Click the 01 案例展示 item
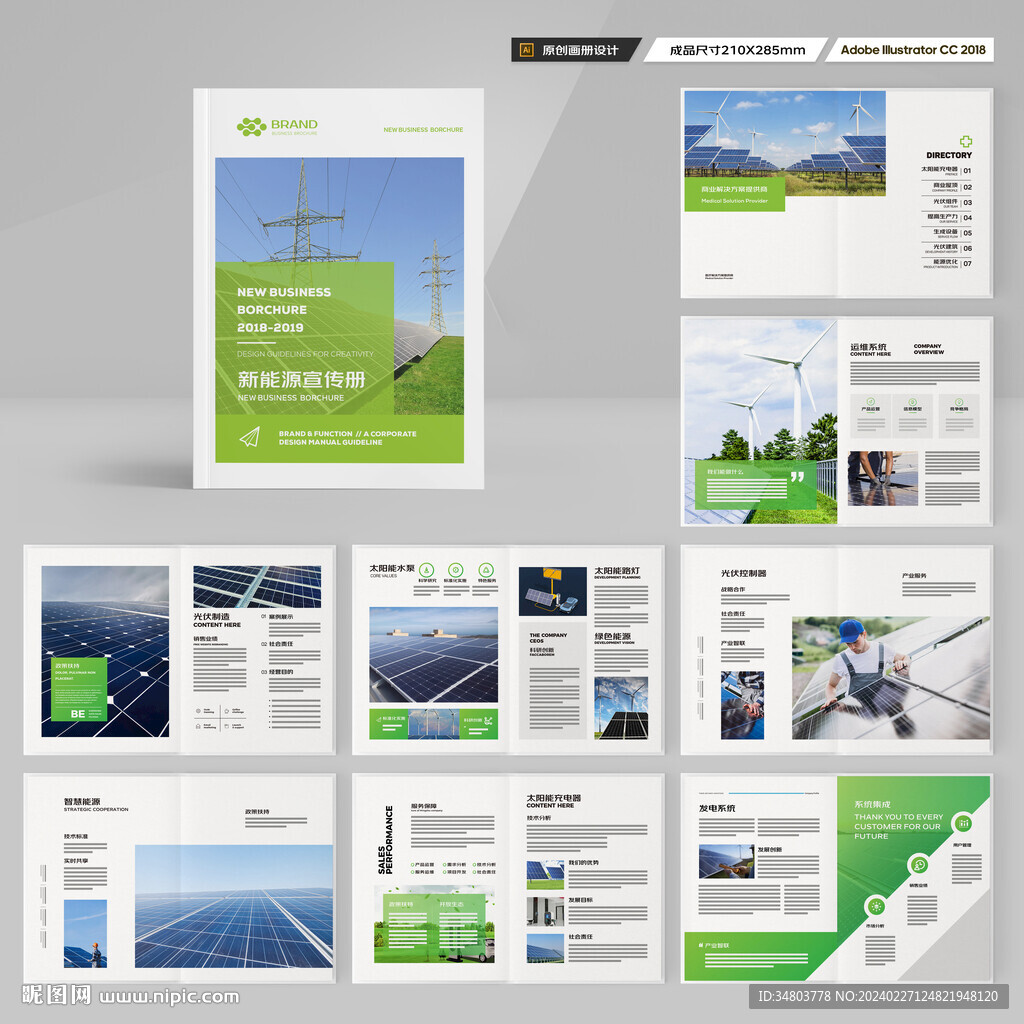The width and height of the screenshot is (1024, 1024). [x=278, y=616]
